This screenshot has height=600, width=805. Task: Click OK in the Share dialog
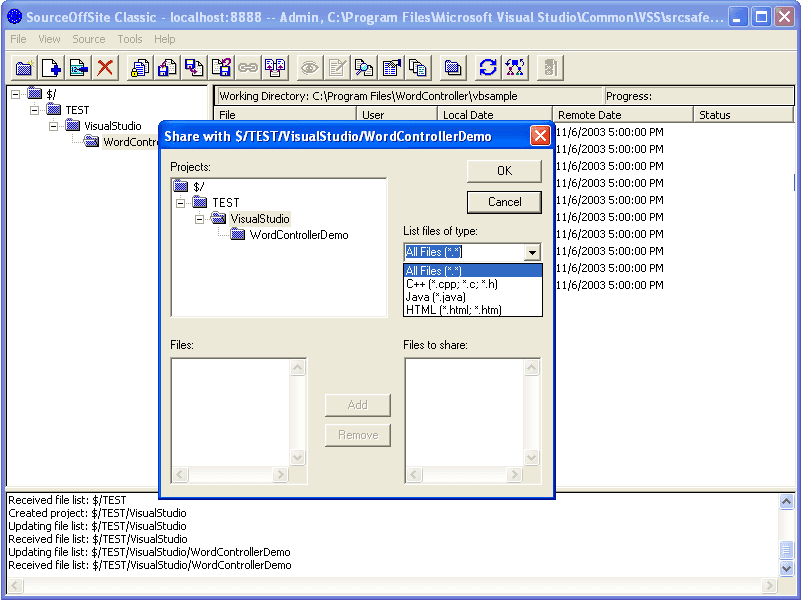(x=504, y=171)
